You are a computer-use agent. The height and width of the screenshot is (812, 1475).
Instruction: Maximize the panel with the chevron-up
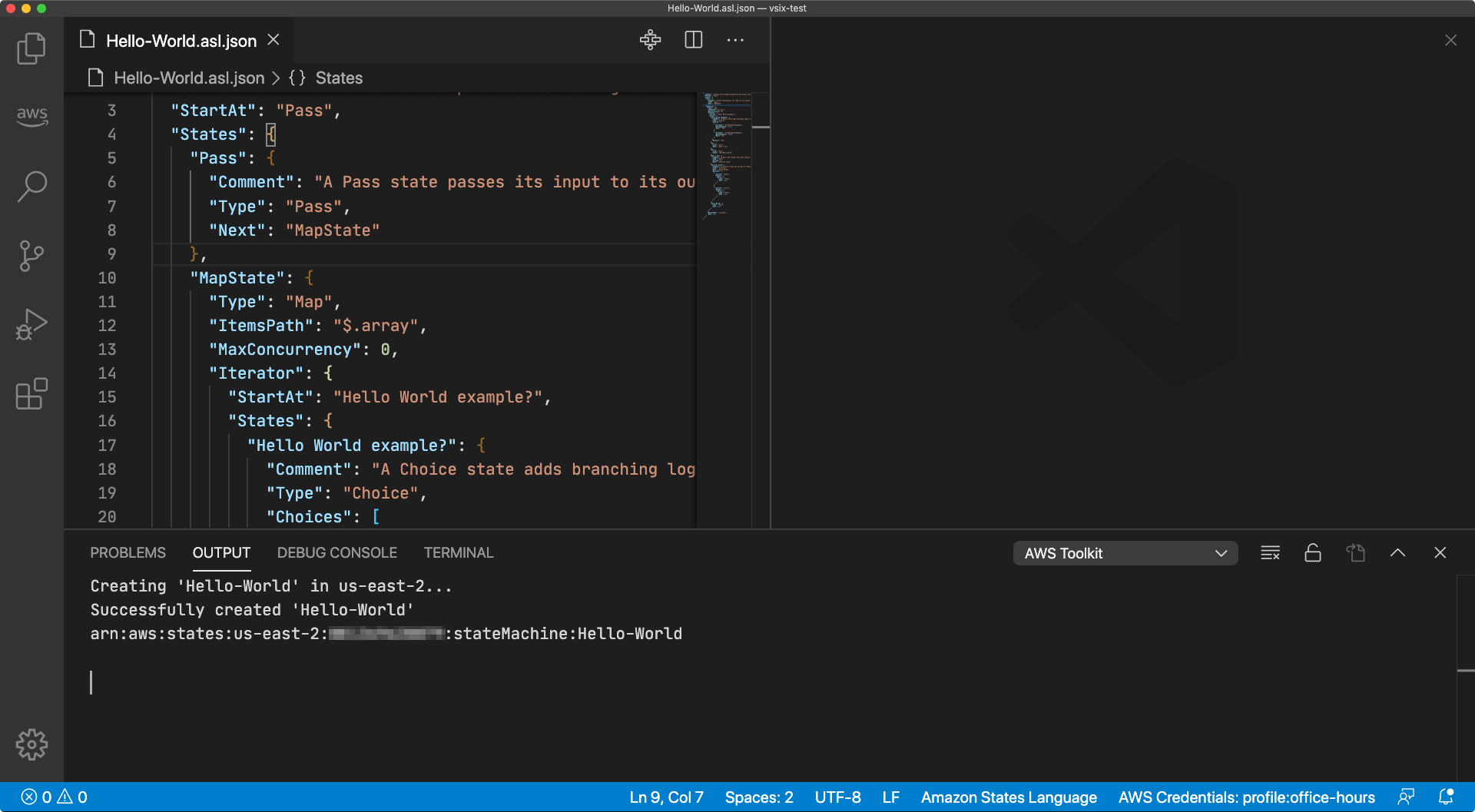(x=1397, y=553)
